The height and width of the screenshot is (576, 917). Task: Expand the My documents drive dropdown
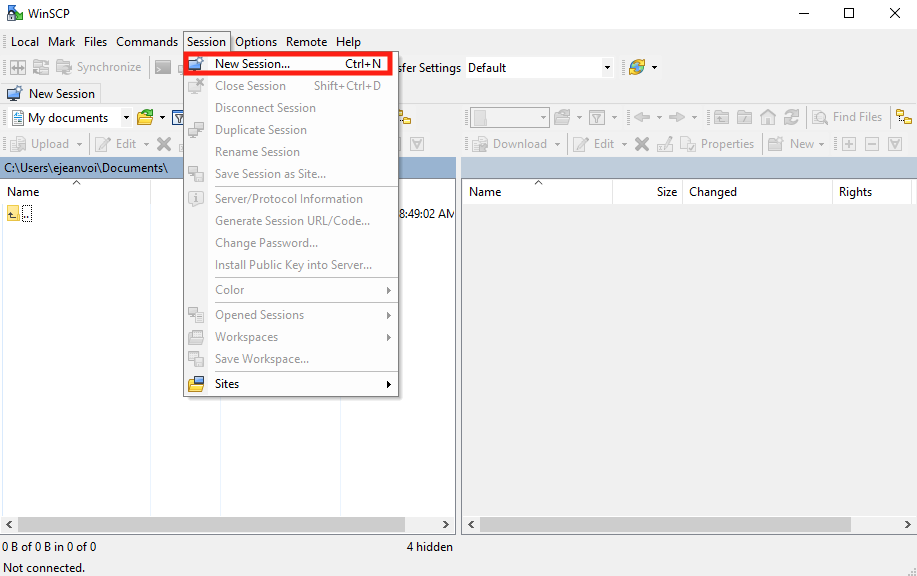point(126,118)
